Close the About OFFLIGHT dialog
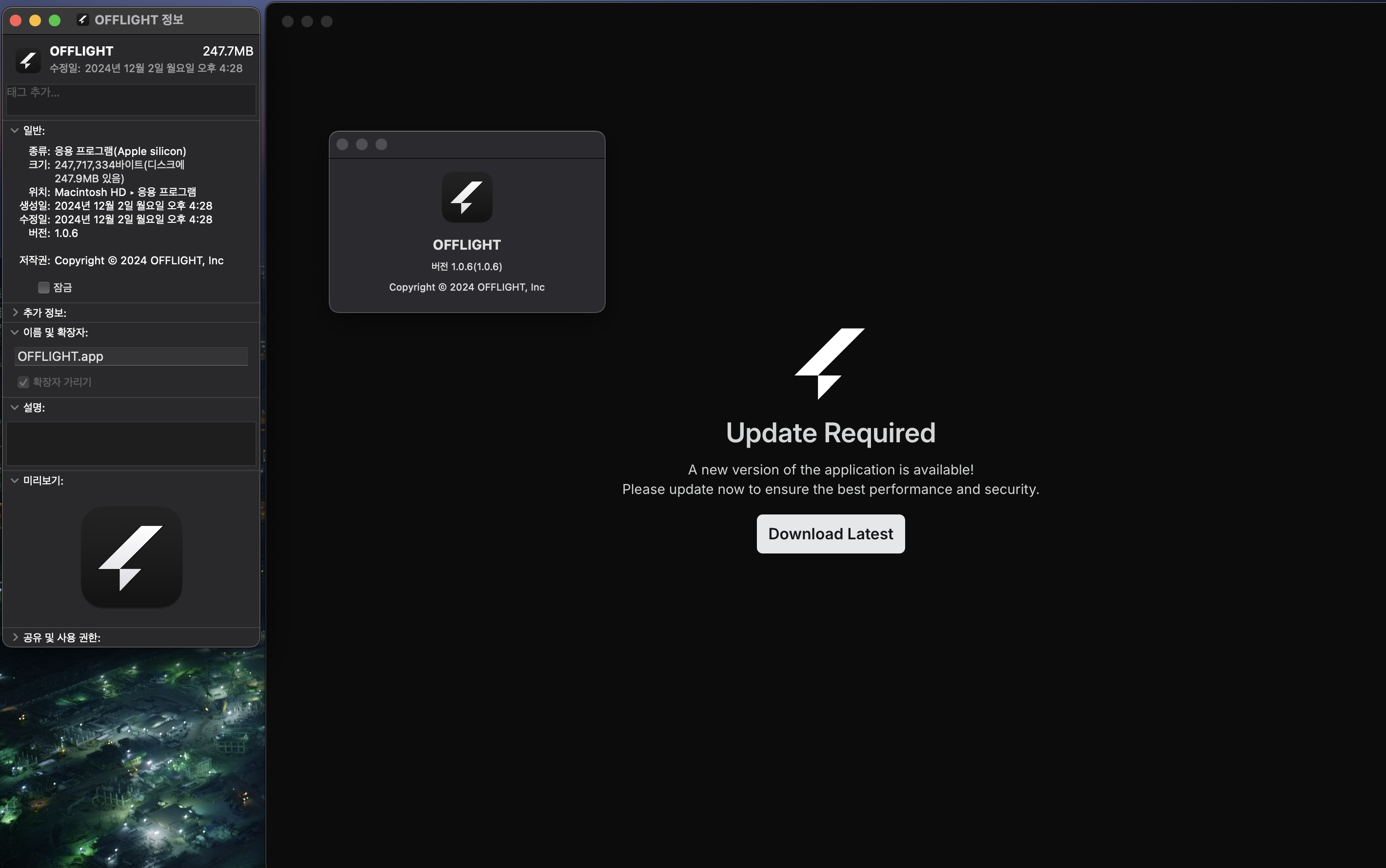 pyautogui.click(x=342, y=145)
